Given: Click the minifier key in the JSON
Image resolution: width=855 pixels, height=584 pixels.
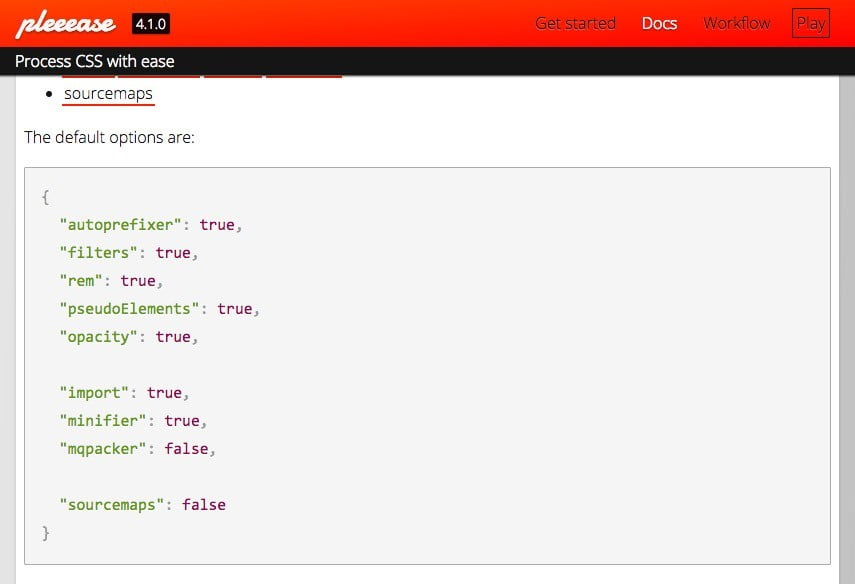Looking at the screenshot, I should point(102,420).
